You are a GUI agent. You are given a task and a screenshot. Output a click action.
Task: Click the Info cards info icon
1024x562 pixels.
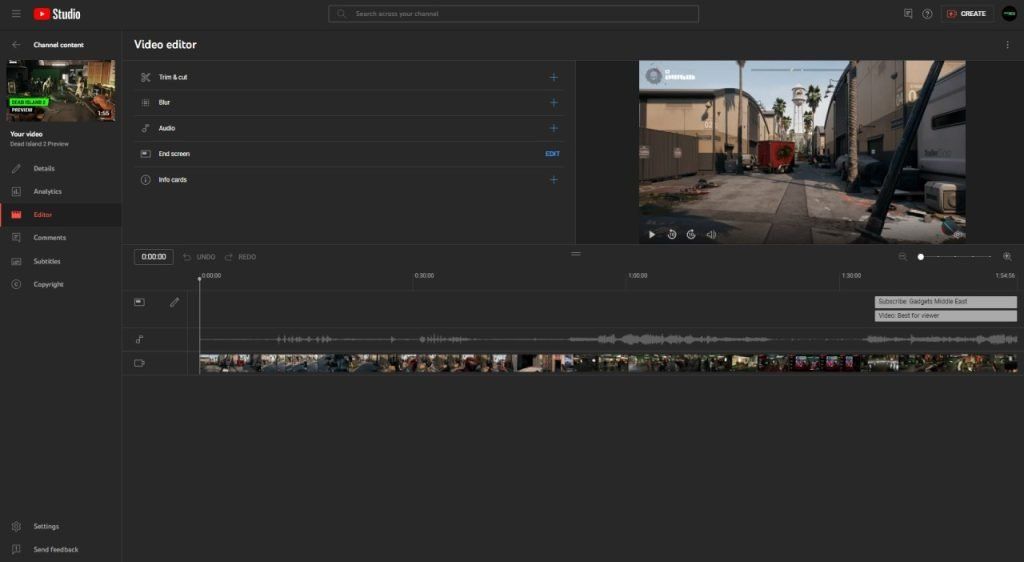145,180
